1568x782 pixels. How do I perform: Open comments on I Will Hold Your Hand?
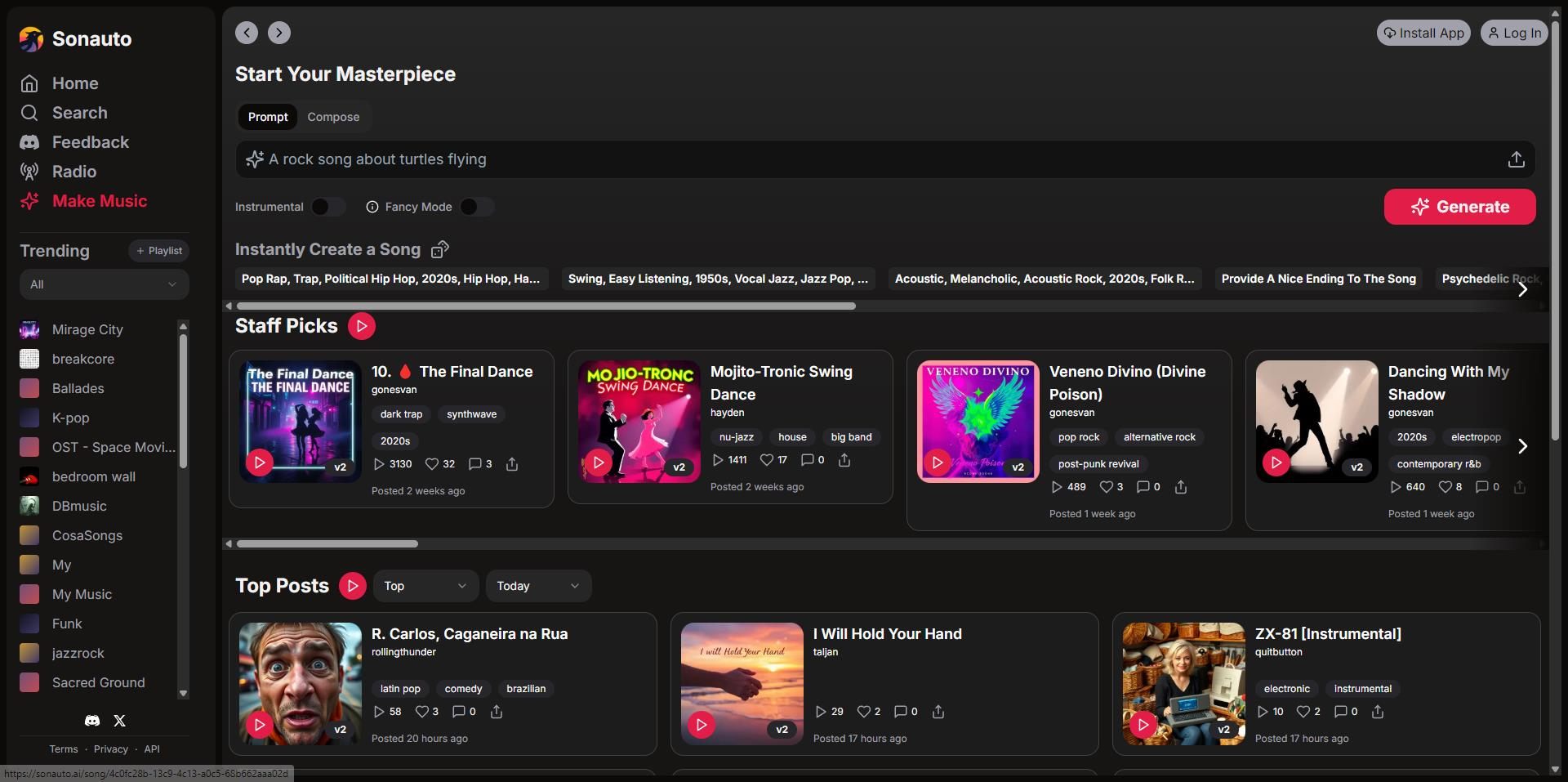click(900, 712)
